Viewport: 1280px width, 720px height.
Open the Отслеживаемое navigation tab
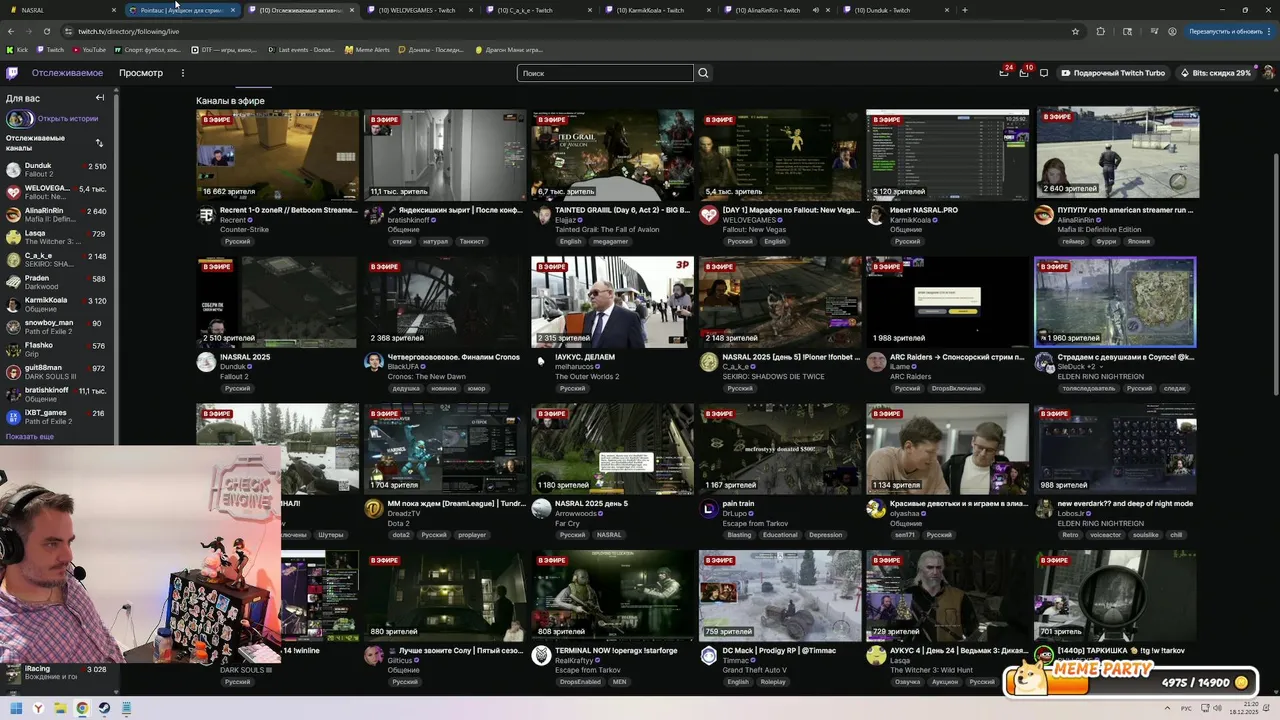tap(67, 73)
